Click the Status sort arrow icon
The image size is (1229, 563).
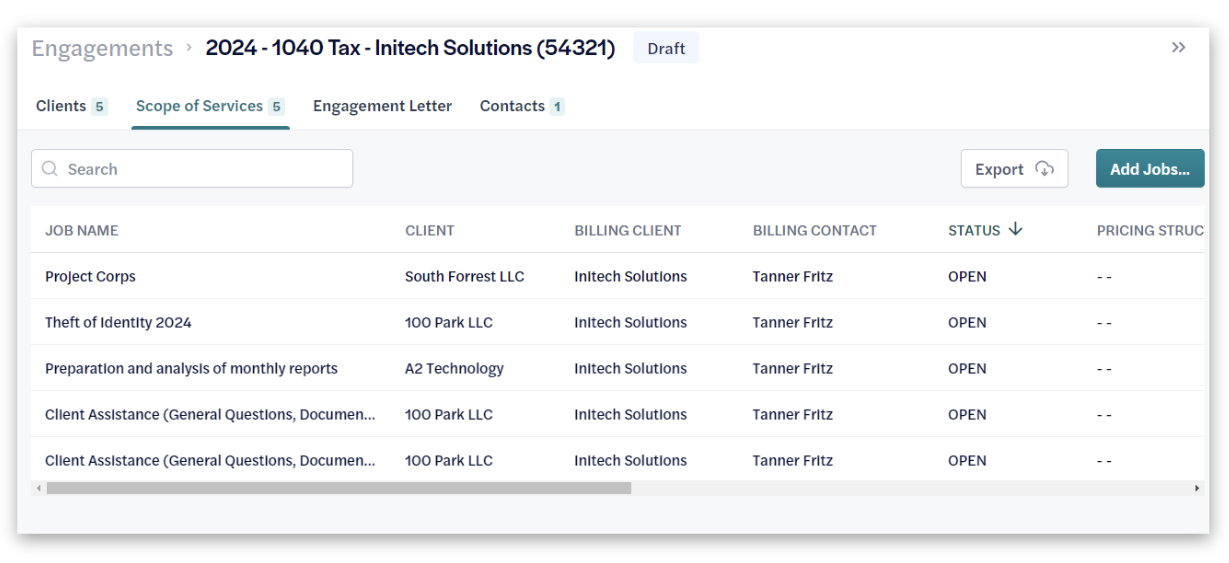1016,229
